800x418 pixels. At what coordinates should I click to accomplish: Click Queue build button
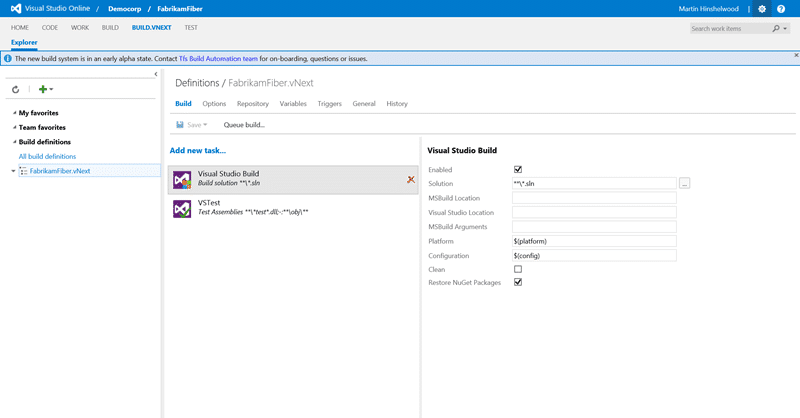pos(244,125)
